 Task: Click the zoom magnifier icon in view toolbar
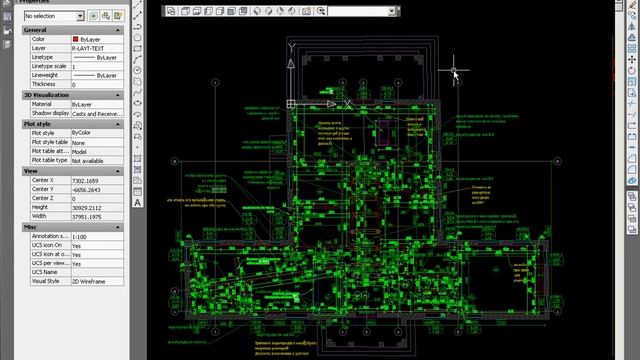pyautogui.click(x=321, y=11)
